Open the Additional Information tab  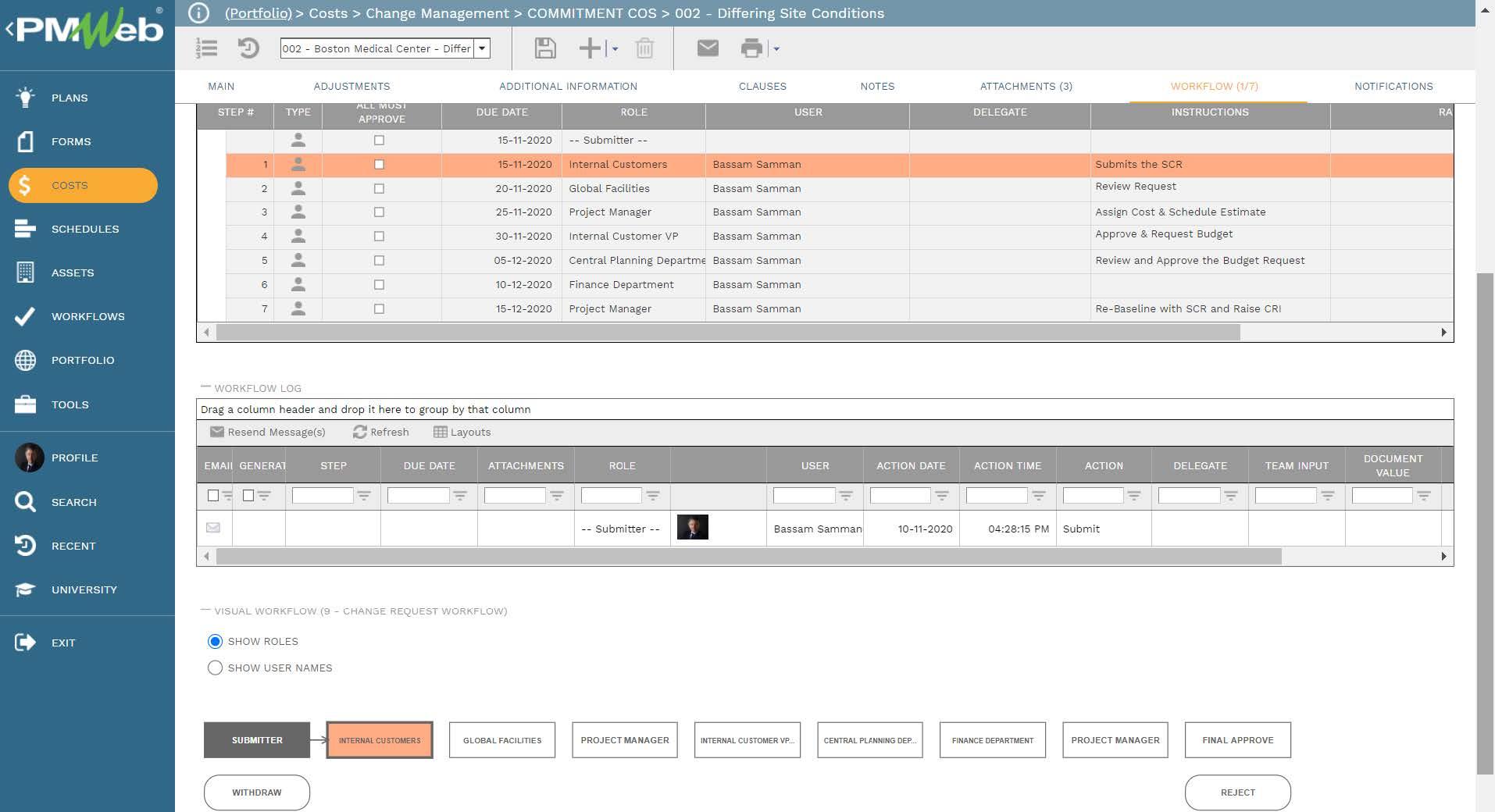568,86
